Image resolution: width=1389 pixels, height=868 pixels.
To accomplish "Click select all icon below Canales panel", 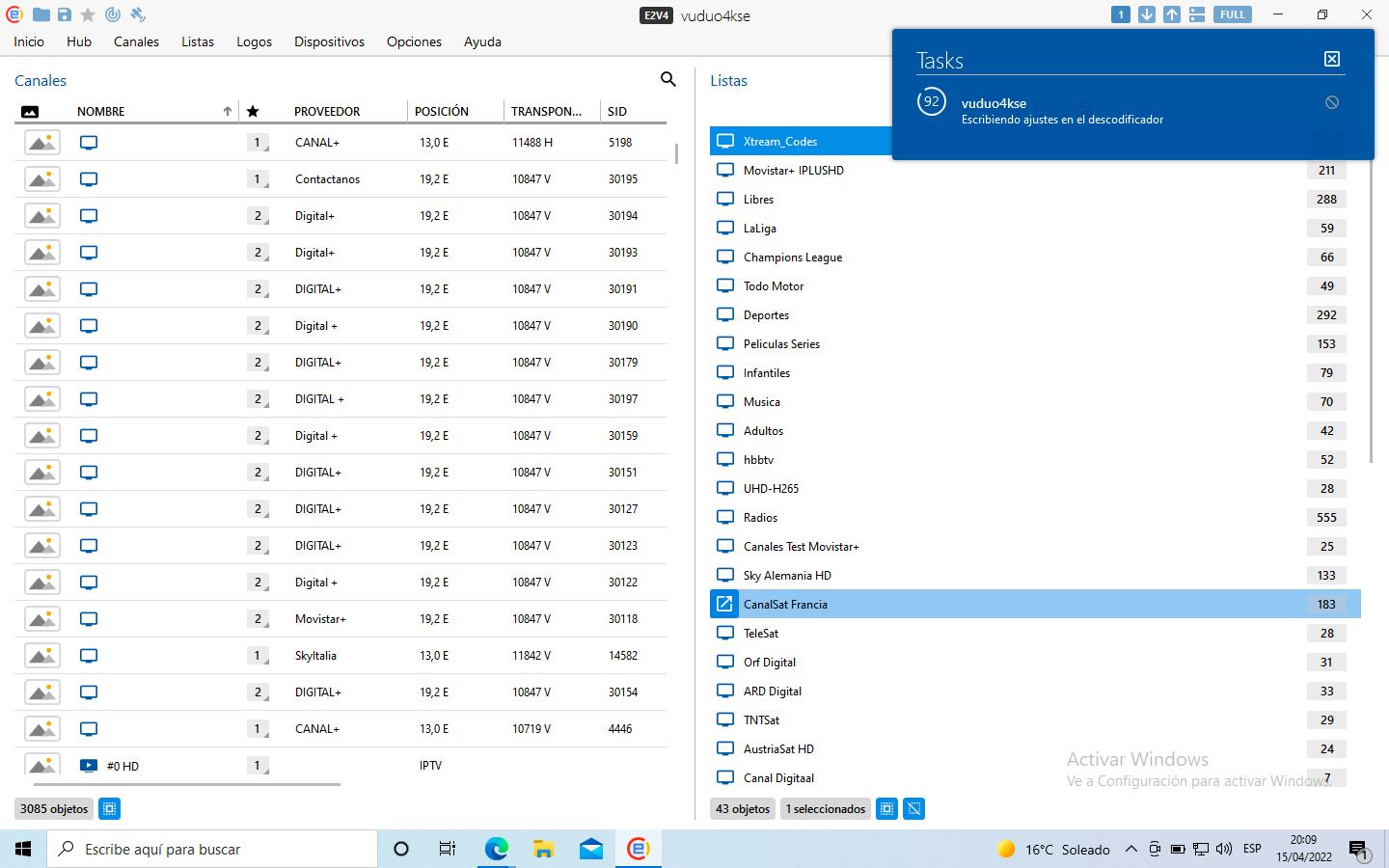I will point(110,808).
